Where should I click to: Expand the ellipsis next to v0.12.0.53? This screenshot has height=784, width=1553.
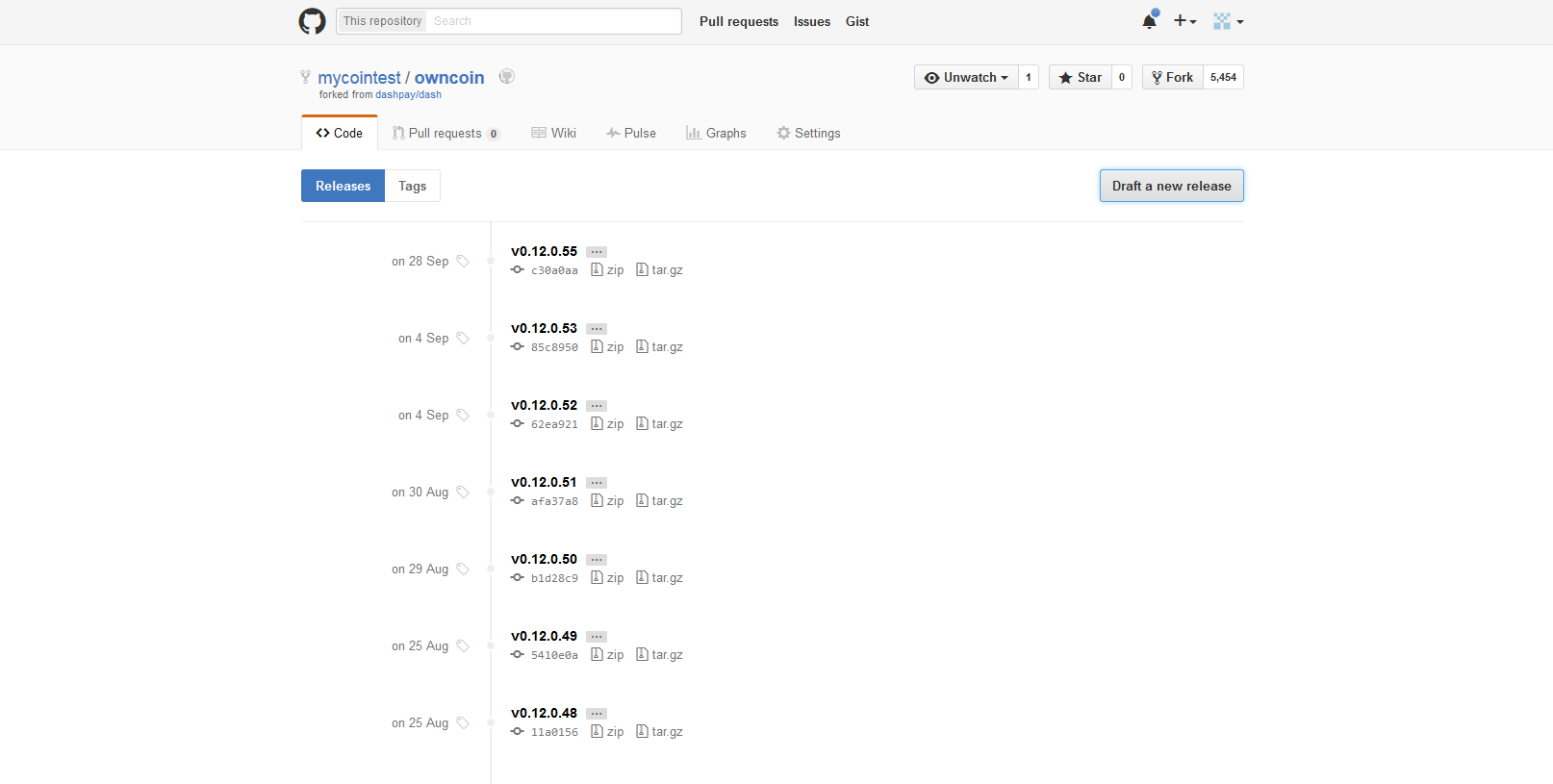point(597,329)
